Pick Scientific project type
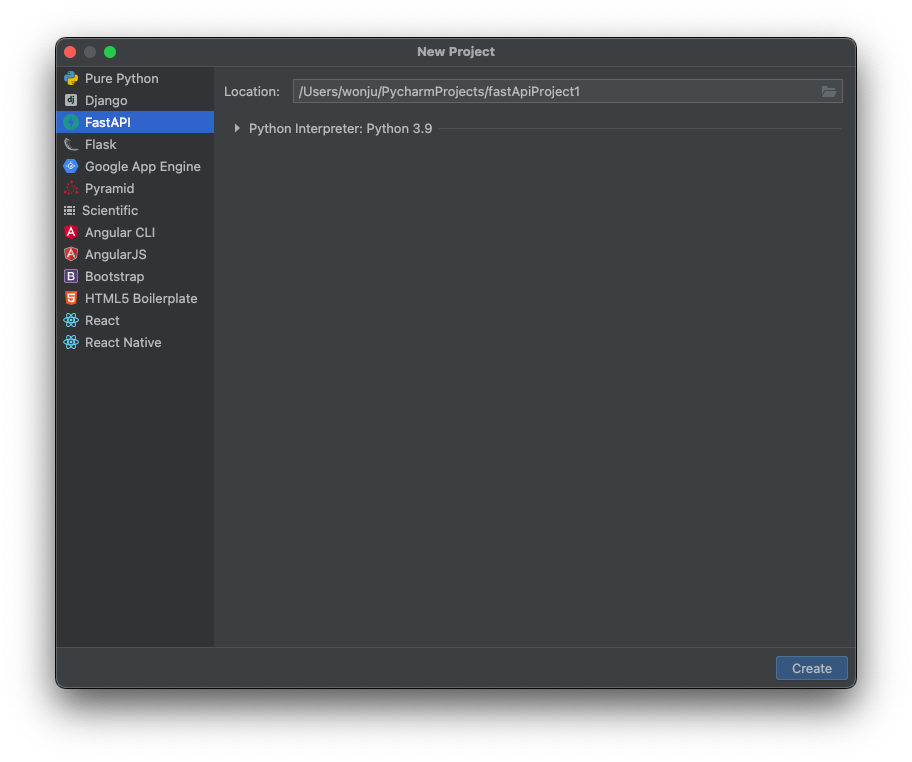 [x=135, y=211]
